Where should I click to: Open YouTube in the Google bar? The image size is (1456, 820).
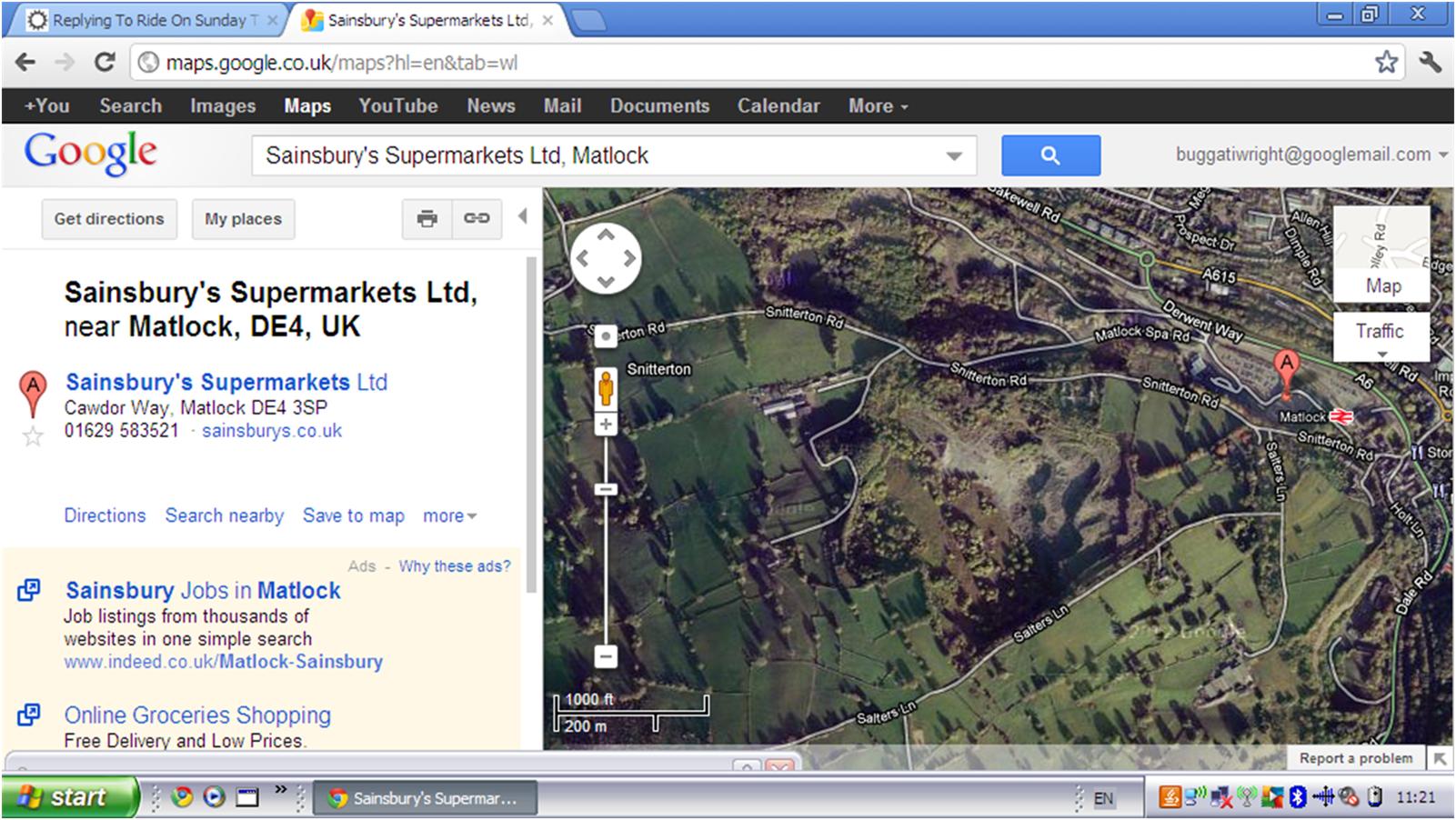(x=398, y=106)
